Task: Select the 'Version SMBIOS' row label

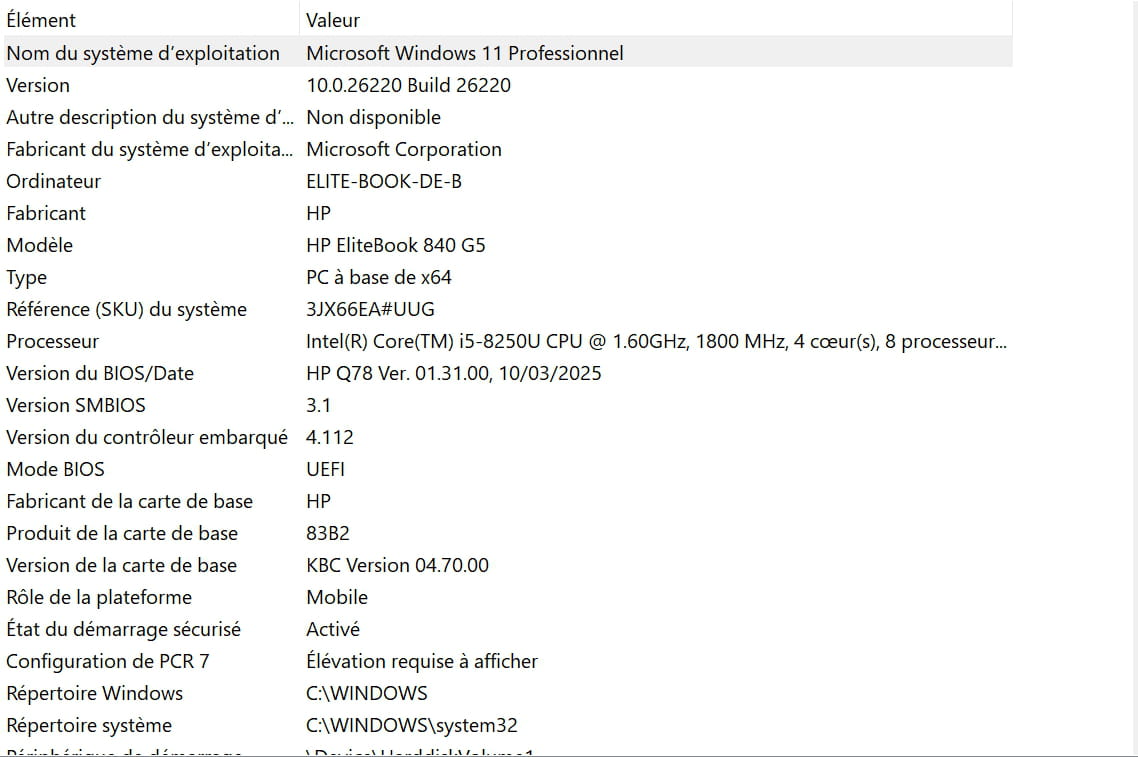Action: tap(75, 405)
